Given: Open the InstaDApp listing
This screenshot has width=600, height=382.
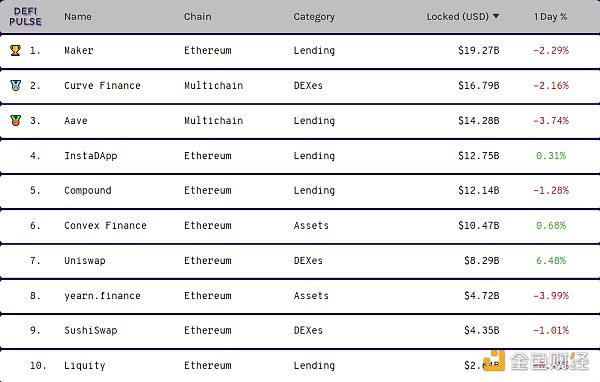Looking at the screenshot, I should (x=91, y=156).
